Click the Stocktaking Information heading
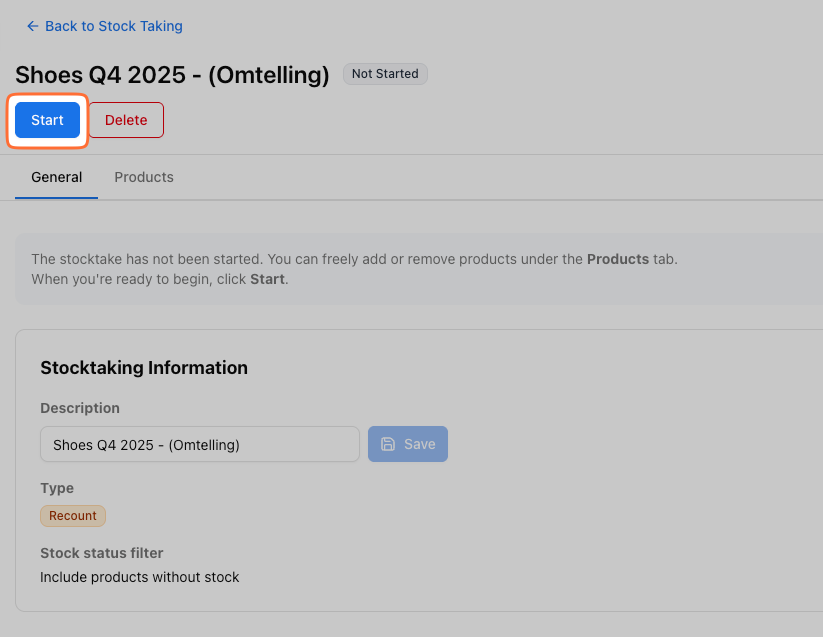Viewport: 823px width, 637px height. click(144, 368)
